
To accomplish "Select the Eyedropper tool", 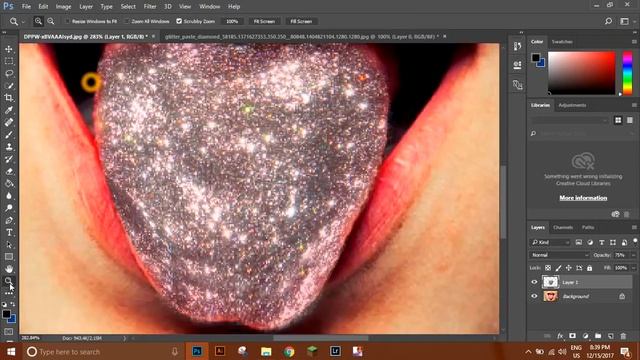I will (9, 110).
